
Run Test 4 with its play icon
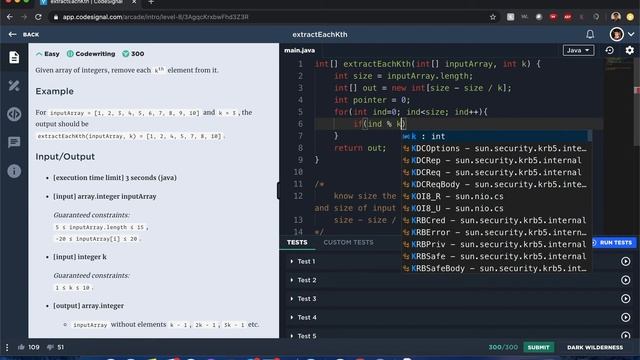pyautogui.click(x=625, y=318)
